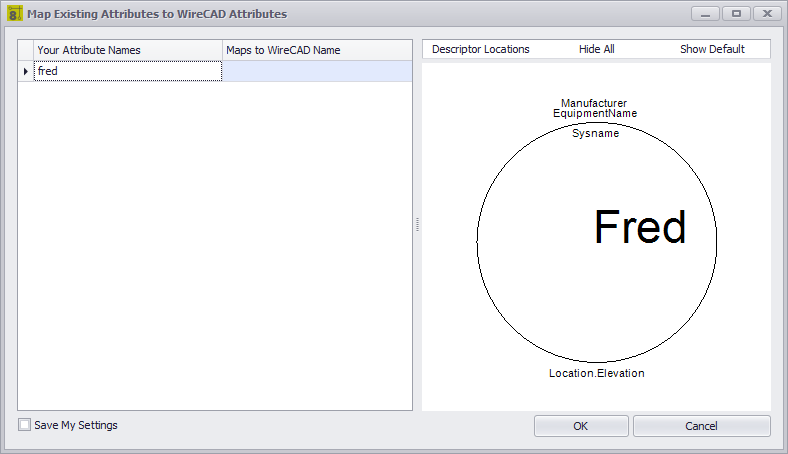Click the Location.Elevation descriptor label
The height and width of the screenshot is (454, 788).
click(x=597, y=373)
